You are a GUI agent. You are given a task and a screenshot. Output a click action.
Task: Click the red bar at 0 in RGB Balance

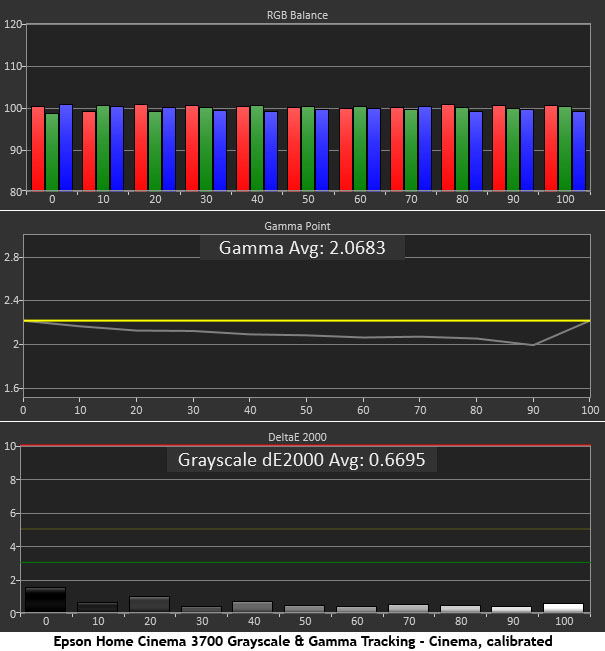tap(38, 148)
